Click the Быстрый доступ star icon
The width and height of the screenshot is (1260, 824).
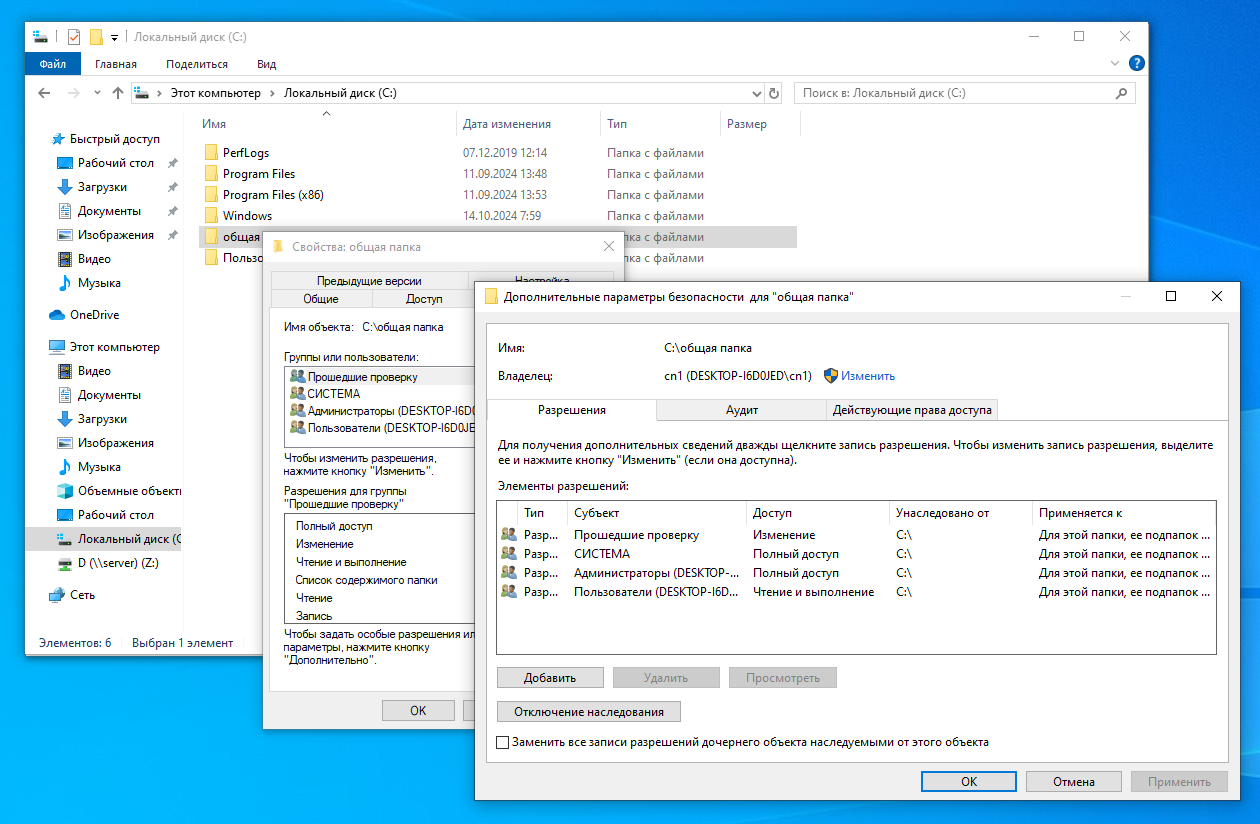[x=57, y=139]
